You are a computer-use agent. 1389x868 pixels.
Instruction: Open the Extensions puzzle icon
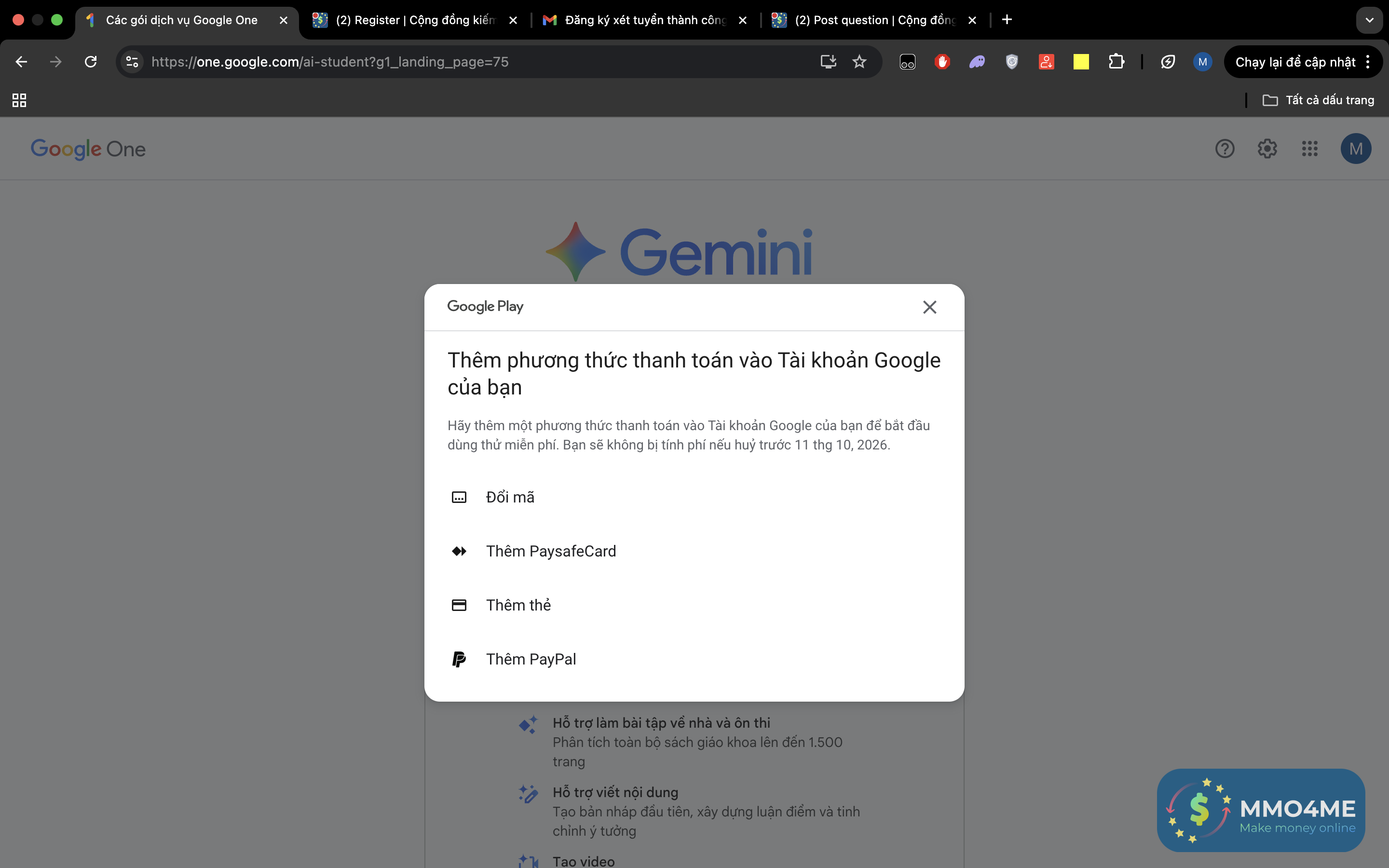[x=1116, y=62]
